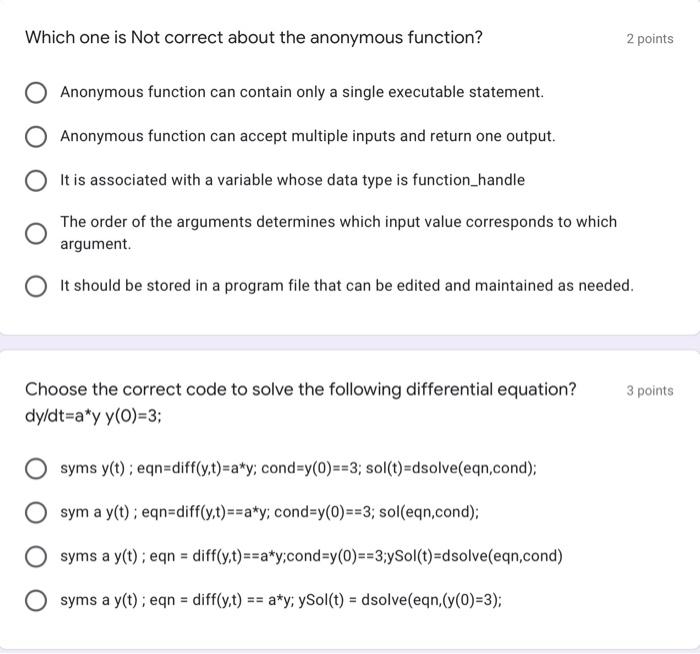Select the option with dsolve(eqn,(y(0)=3))
This screenshot has width=700, height=654.
(x=36, y=601)
